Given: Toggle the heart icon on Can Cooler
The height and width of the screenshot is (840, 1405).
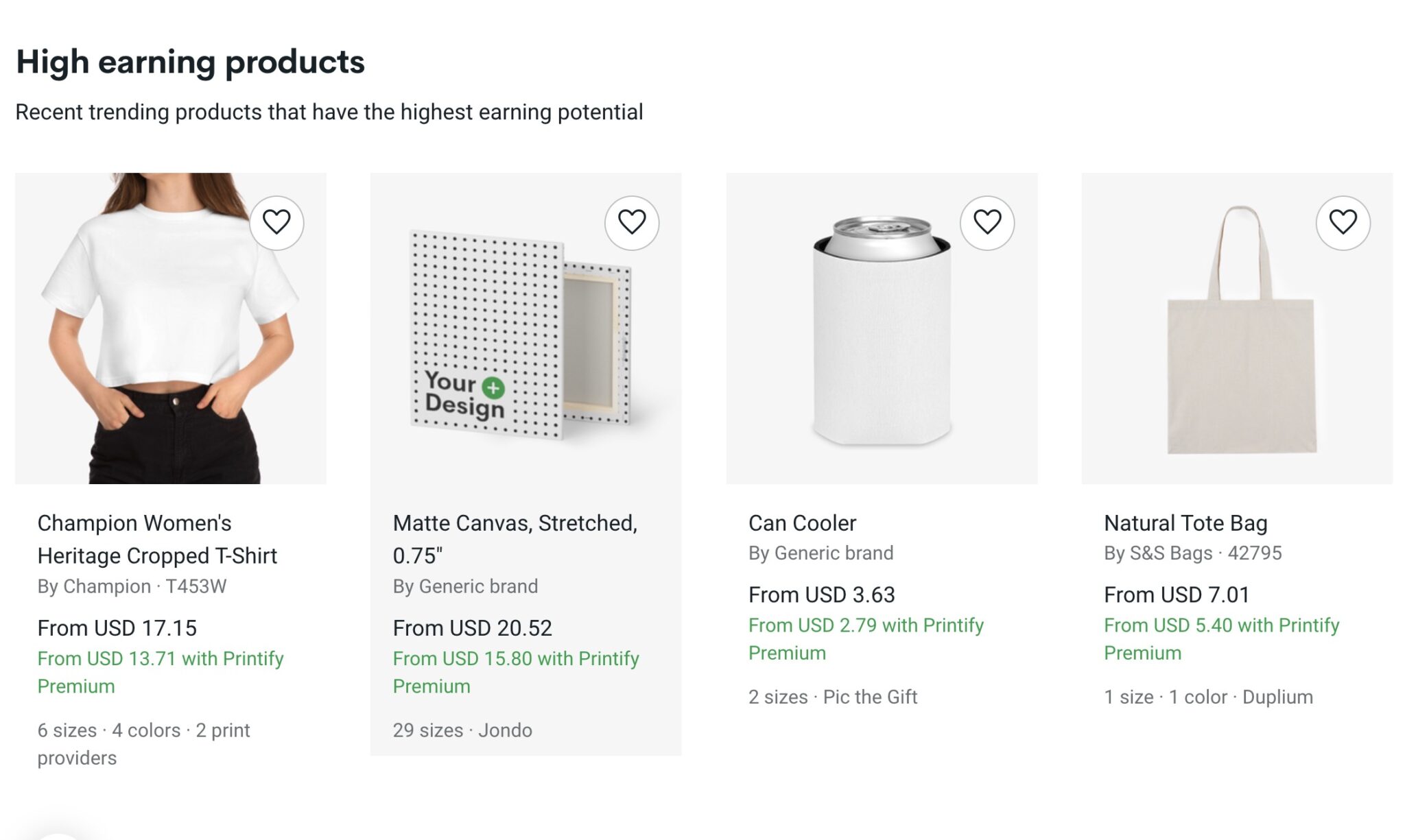Looking at the screenshot, I should tap(987, 223).
